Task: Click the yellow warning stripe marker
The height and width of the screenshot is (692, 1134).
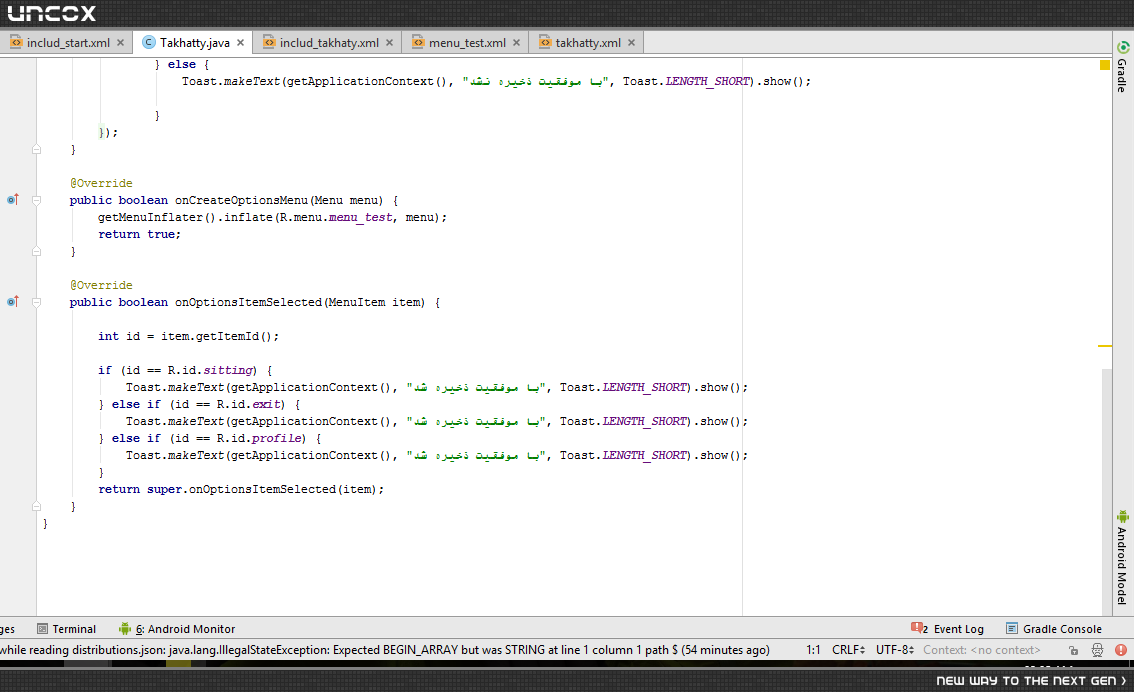Action: pos(1104,346)
